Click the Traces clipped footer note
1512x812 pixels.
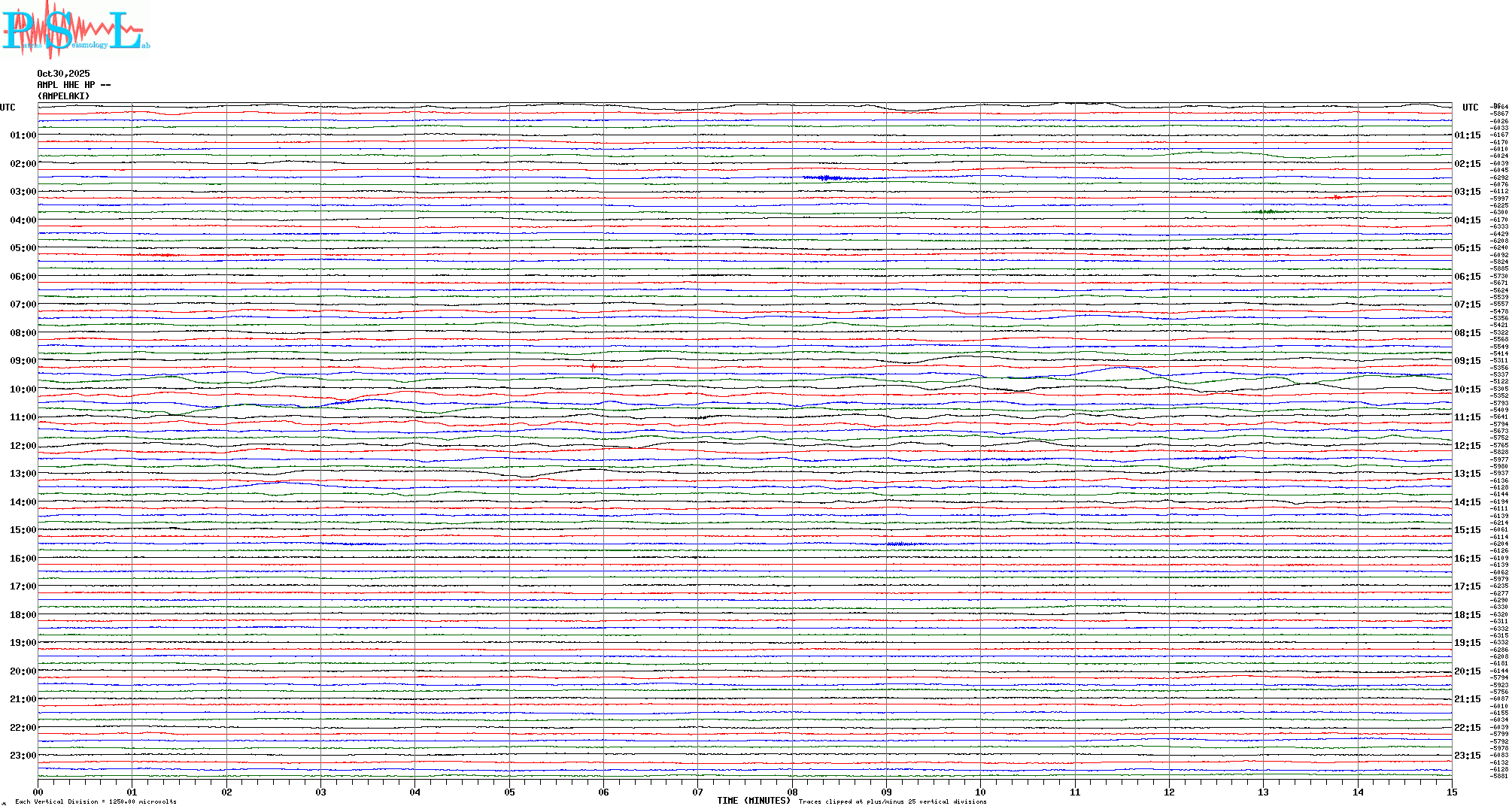pyautogui.click(x=892, y=801)
